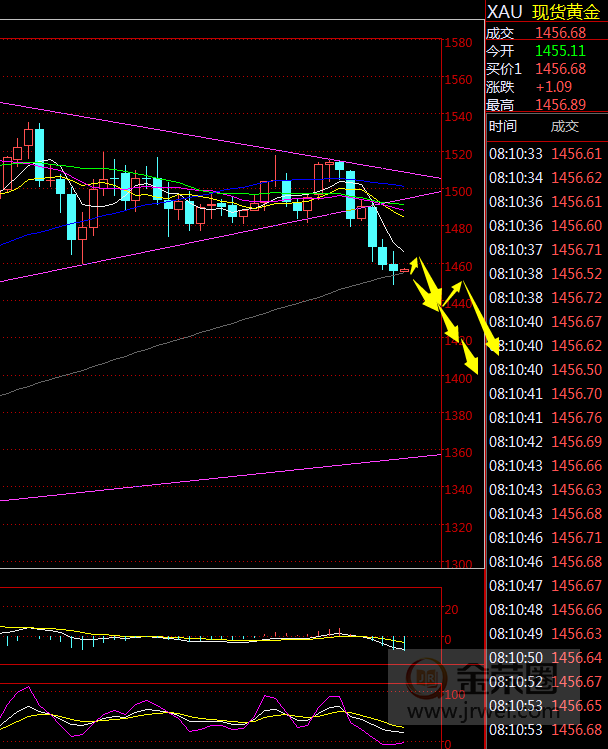Viewport: 608px width, 749px height.
Task: Click the 08:10:42 trade entry
Action: click(545, 442)
